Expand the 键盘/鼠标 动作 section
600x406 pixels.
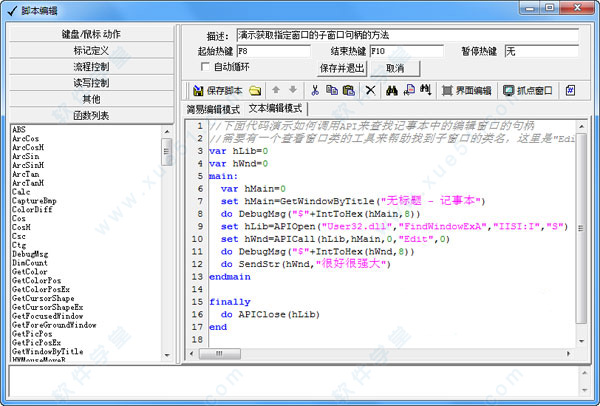point(85,34)
